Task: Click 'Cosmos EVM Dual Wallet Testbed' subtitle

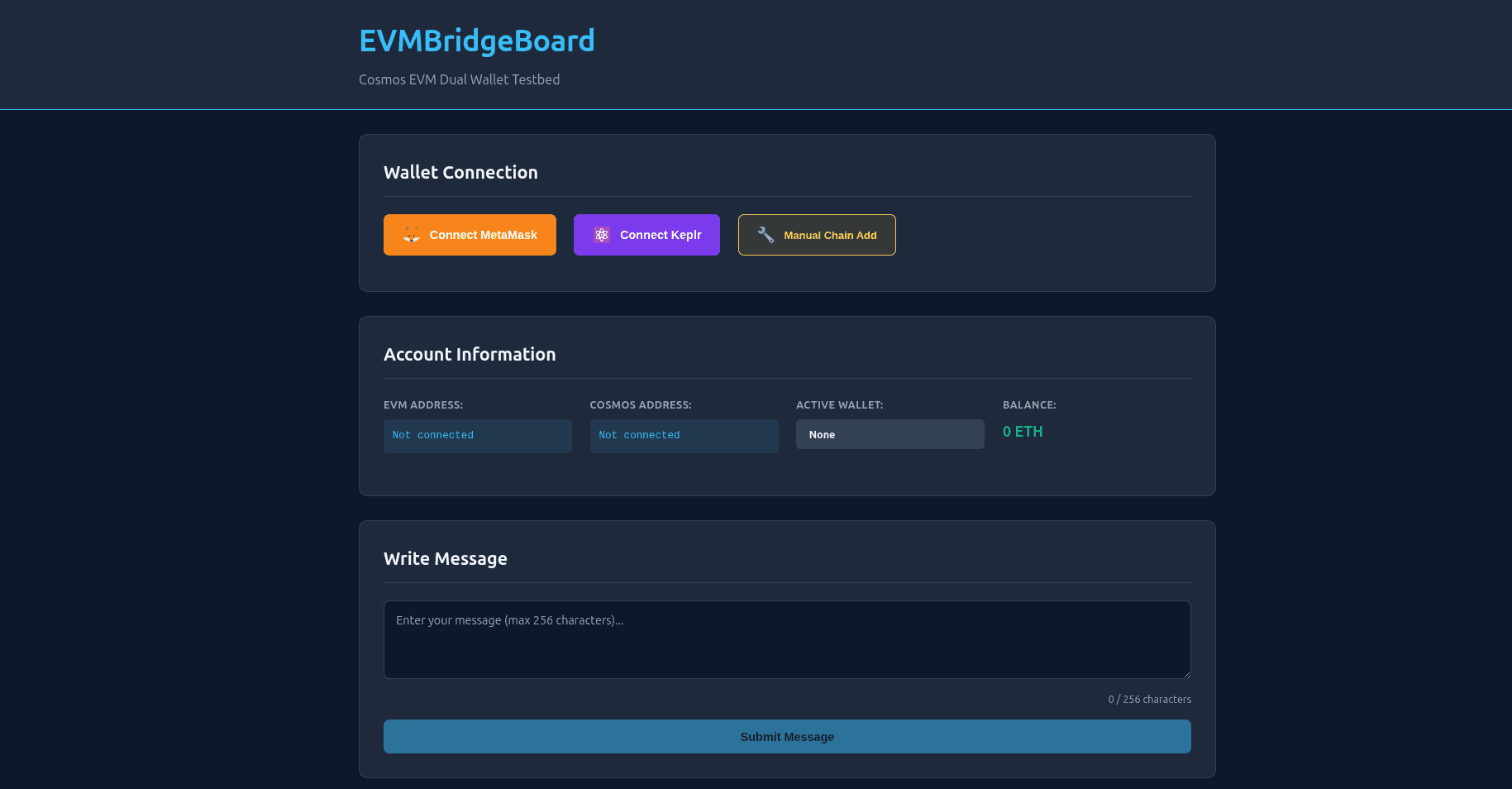Action: [x=460, y=79]
